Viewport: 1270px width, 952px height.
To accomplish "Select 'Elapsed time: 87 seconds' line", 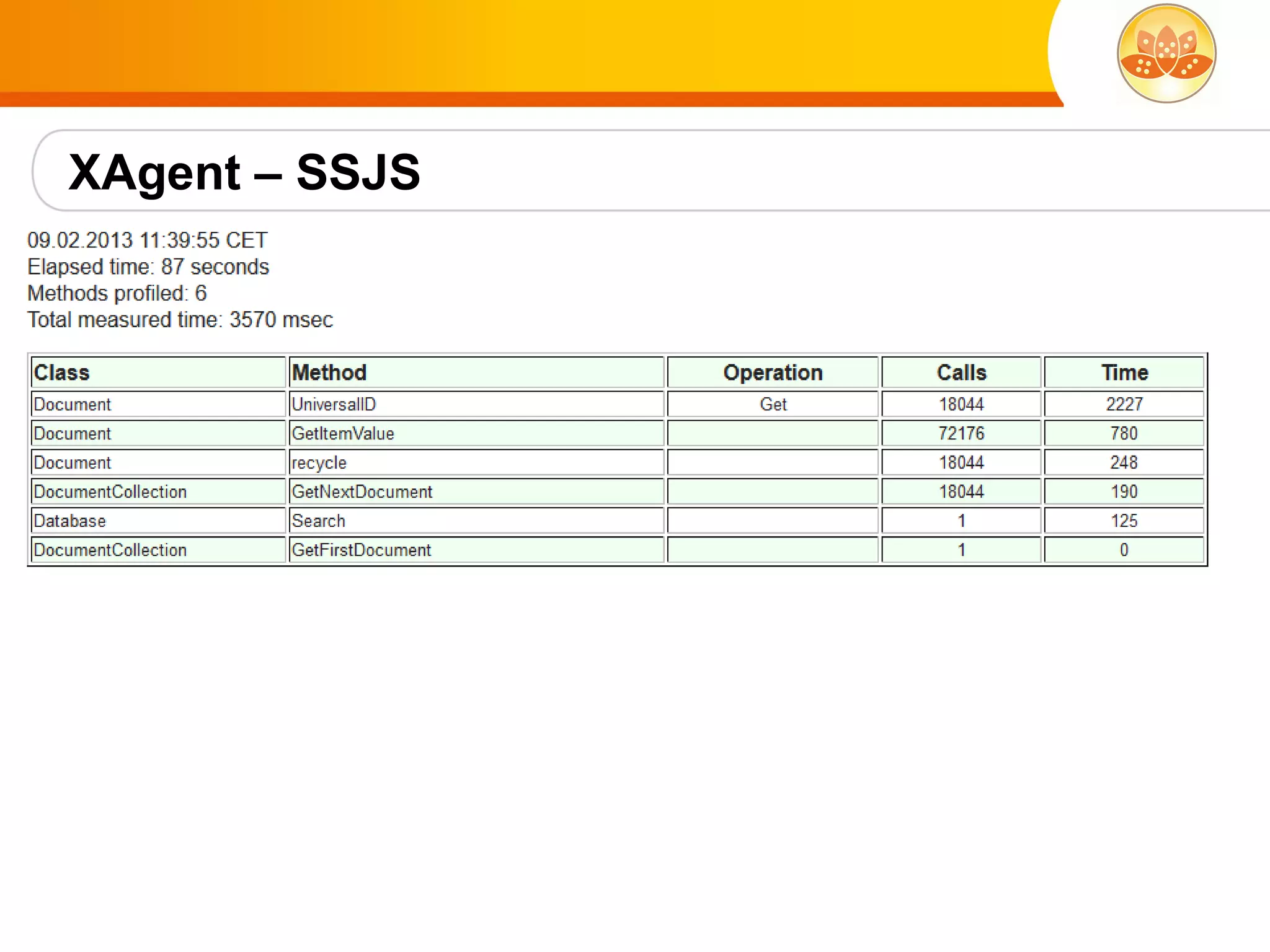I will (x=148, y=267).
